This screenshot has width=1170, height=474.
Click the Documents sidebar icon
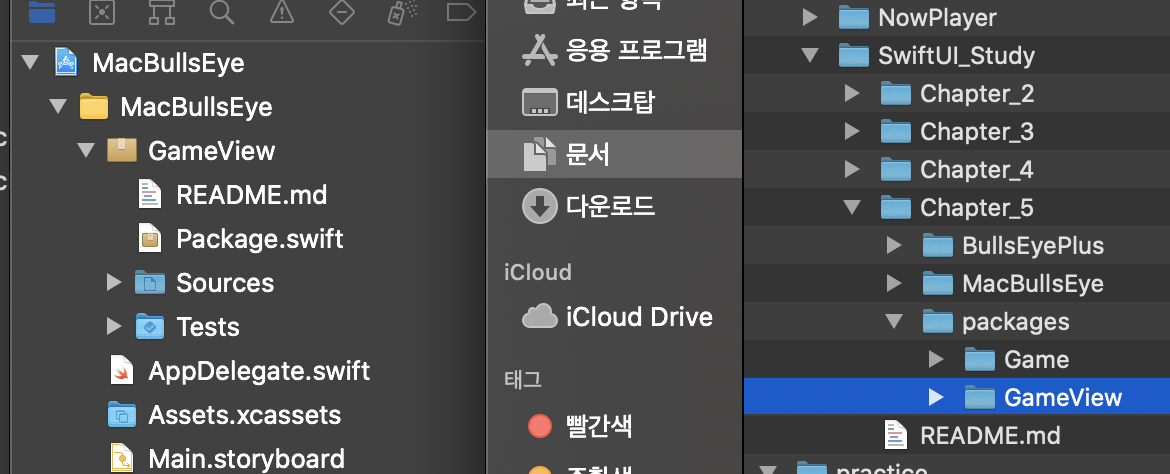pyautogui.click(x=539, y=154)
